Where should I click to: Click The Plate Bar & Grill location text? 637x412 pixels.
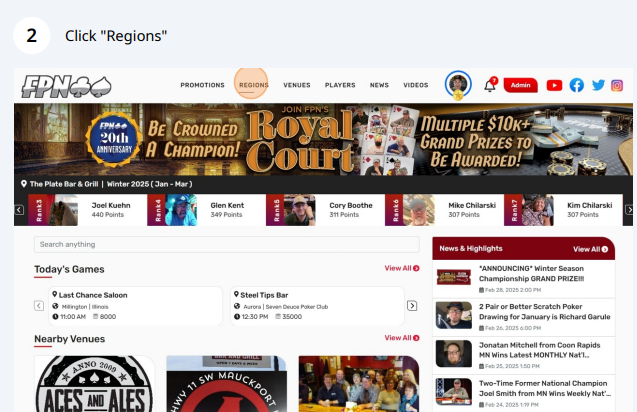point(64,184)
